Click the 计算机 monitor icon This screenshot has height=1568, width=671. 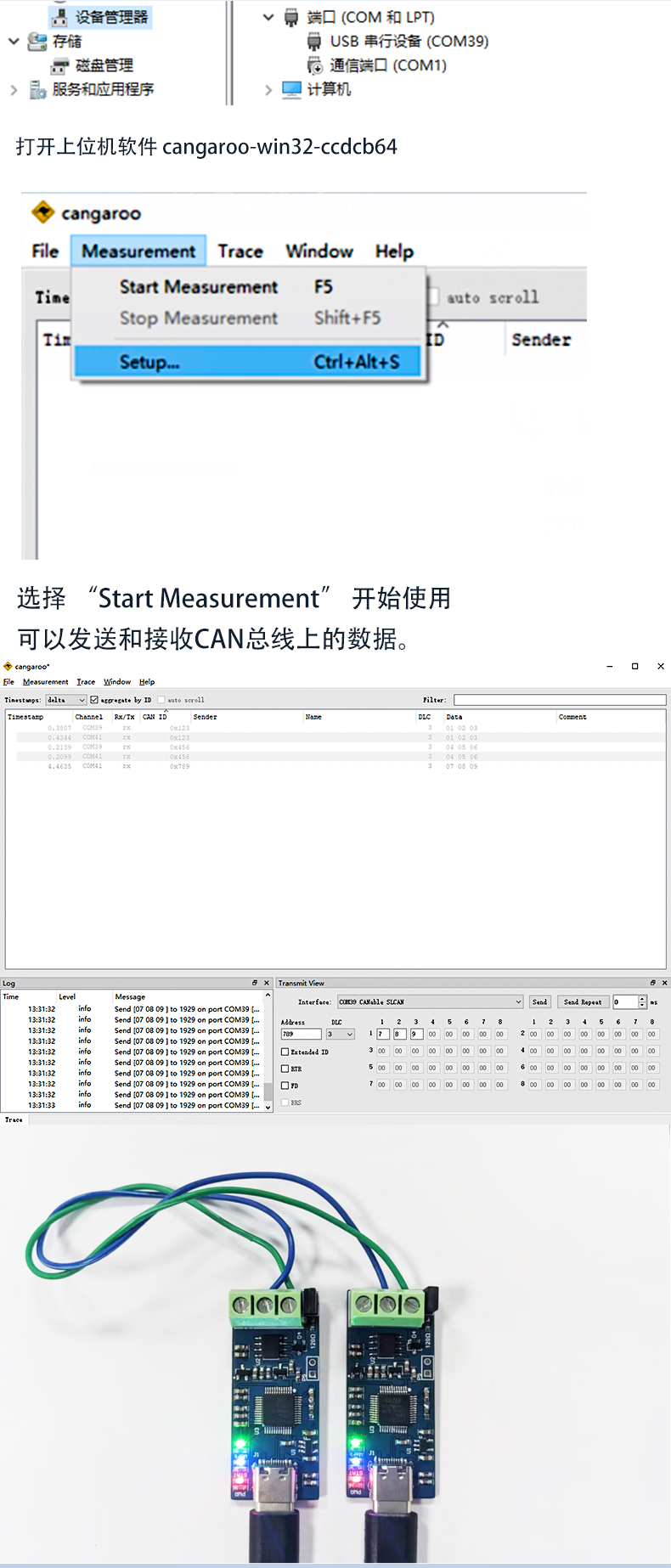point(291,89)
